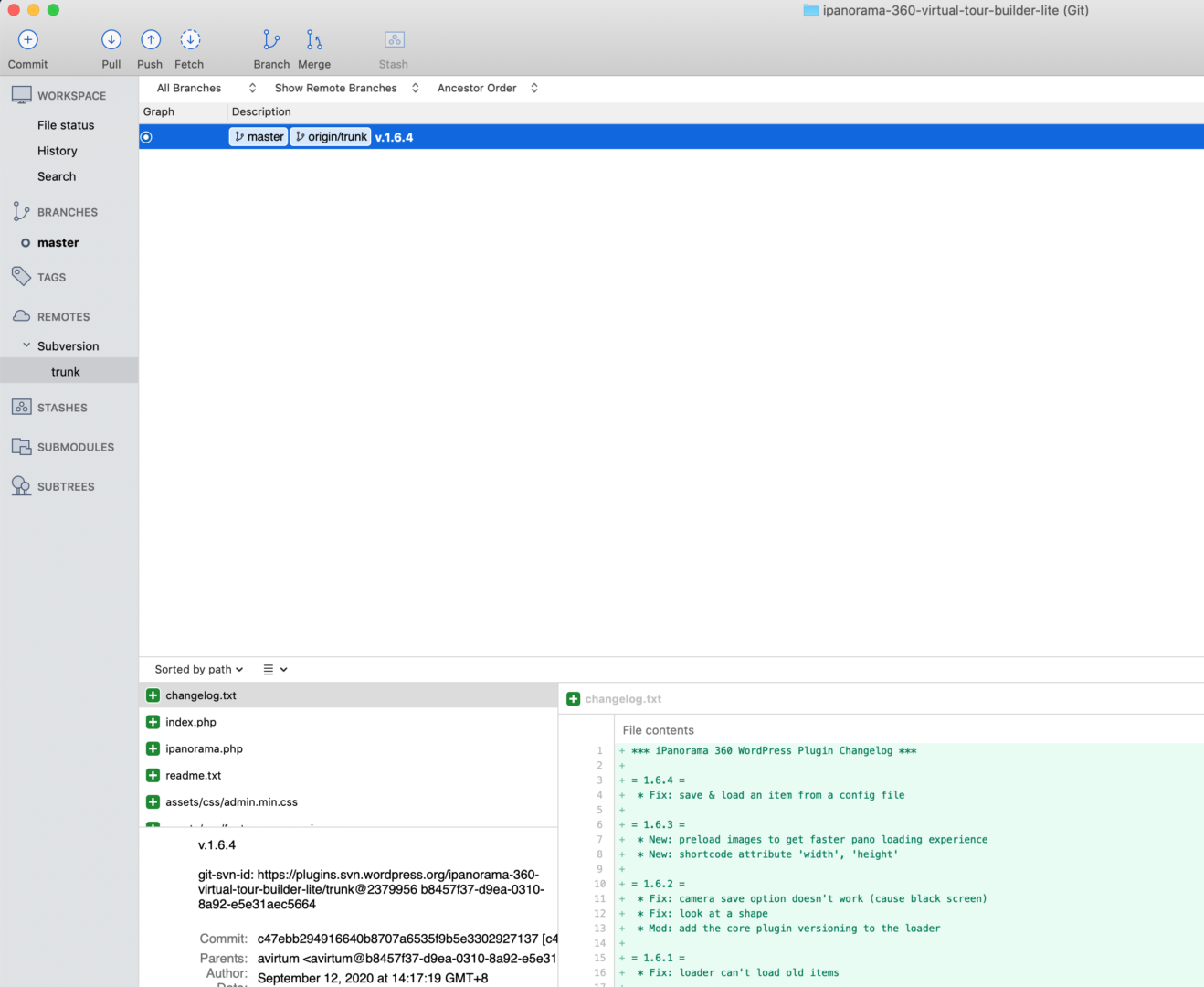This screenshot has width=1204, height=987.
Task: Click added-file icon next to index.php
Action: click(153, 722)
